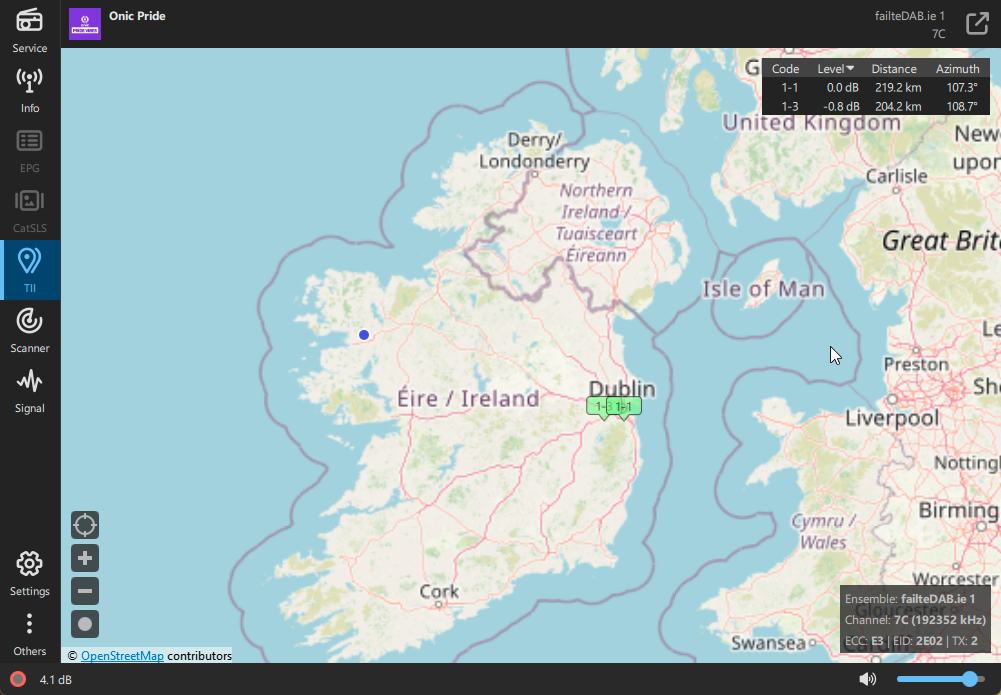Viewport: 1001px width, 695px height.
Task: Click the 0.0 dB level value
Action: pyautogui.click(x=843, y=87)
